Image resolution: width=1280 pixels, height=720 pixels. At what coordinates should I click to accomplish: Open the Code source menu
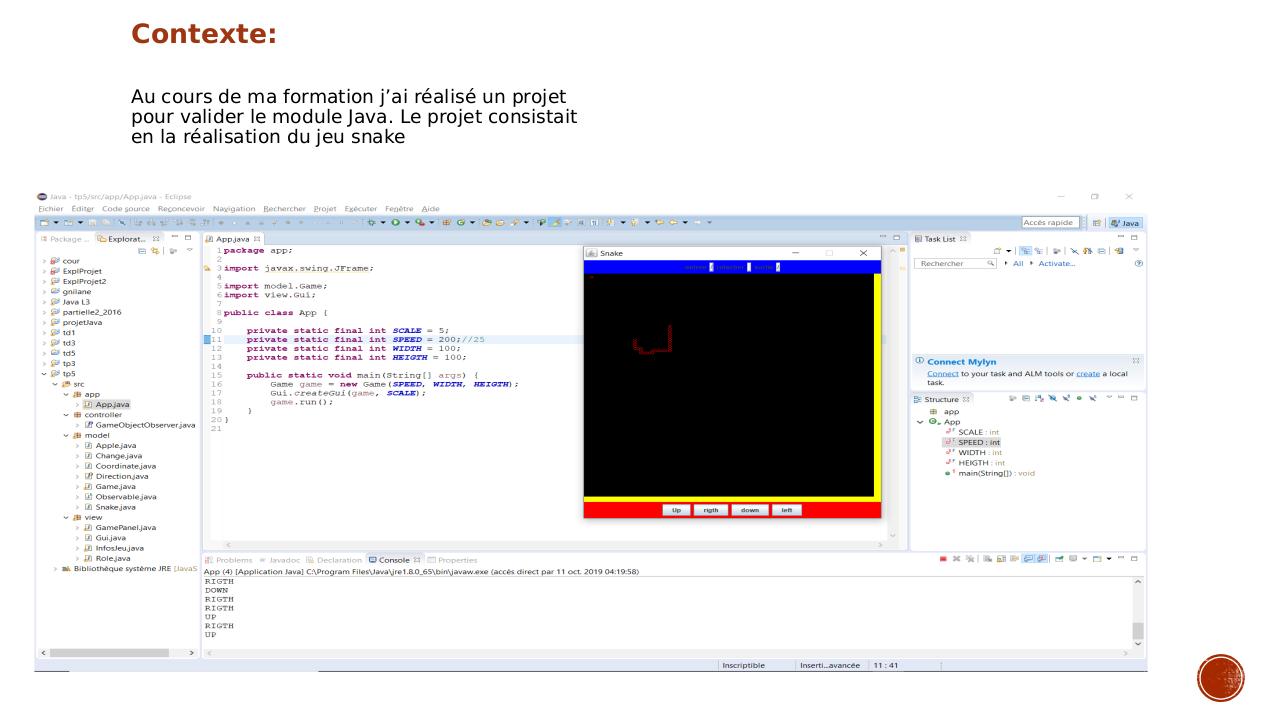[x=124, y=207]
